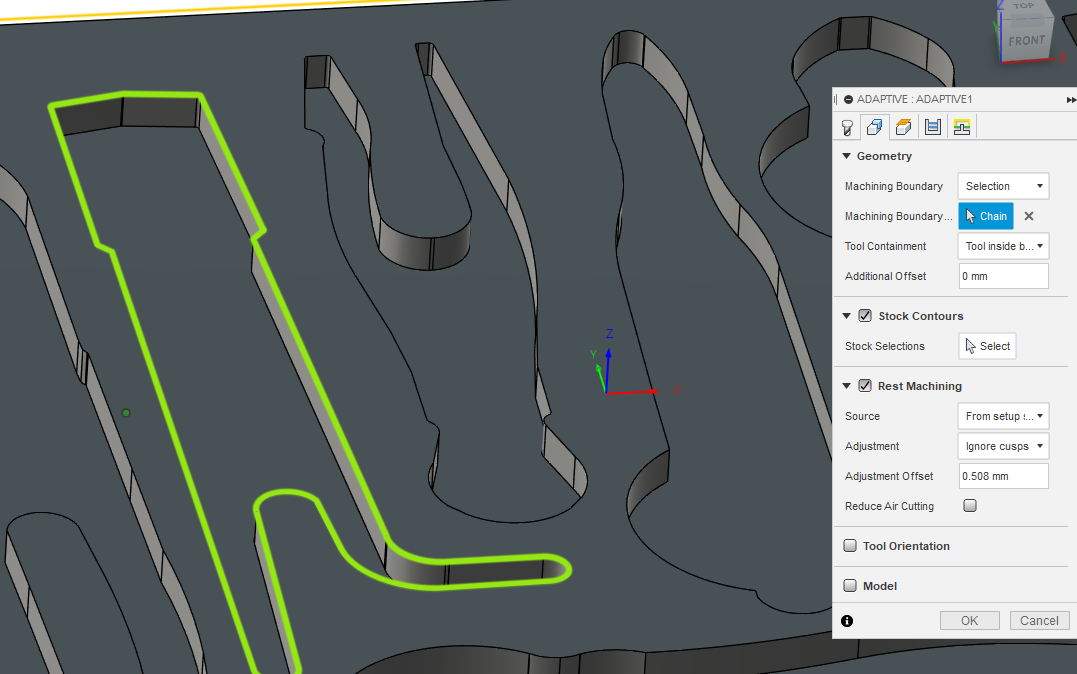
Task: Open the Machining Boundary dropdown
Action: point(1003,186)
